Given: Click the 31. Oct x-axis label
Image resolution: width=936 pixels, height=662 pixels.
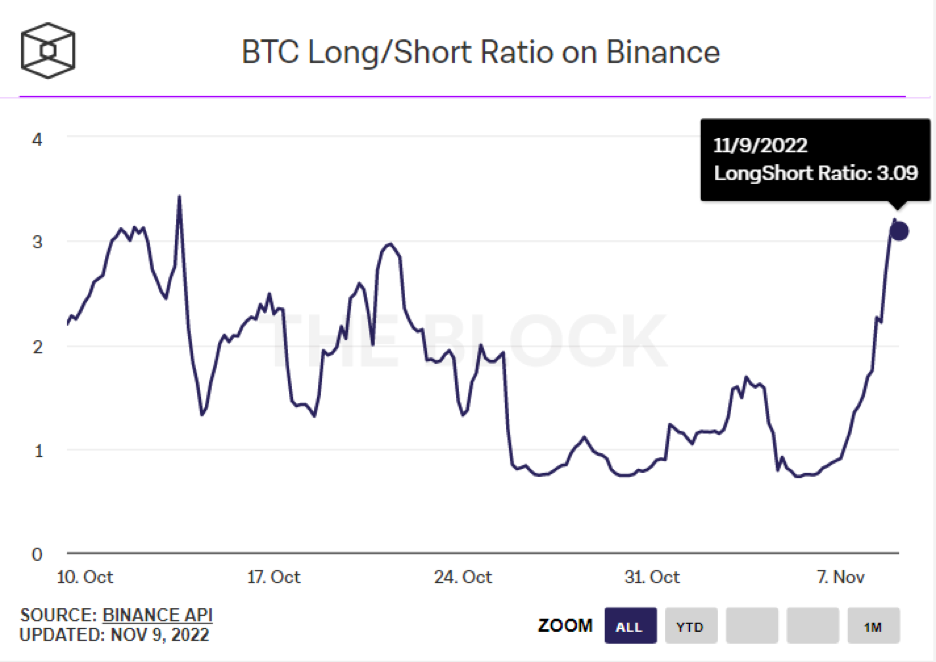Looking at the screenshot, I should [651, 577].
